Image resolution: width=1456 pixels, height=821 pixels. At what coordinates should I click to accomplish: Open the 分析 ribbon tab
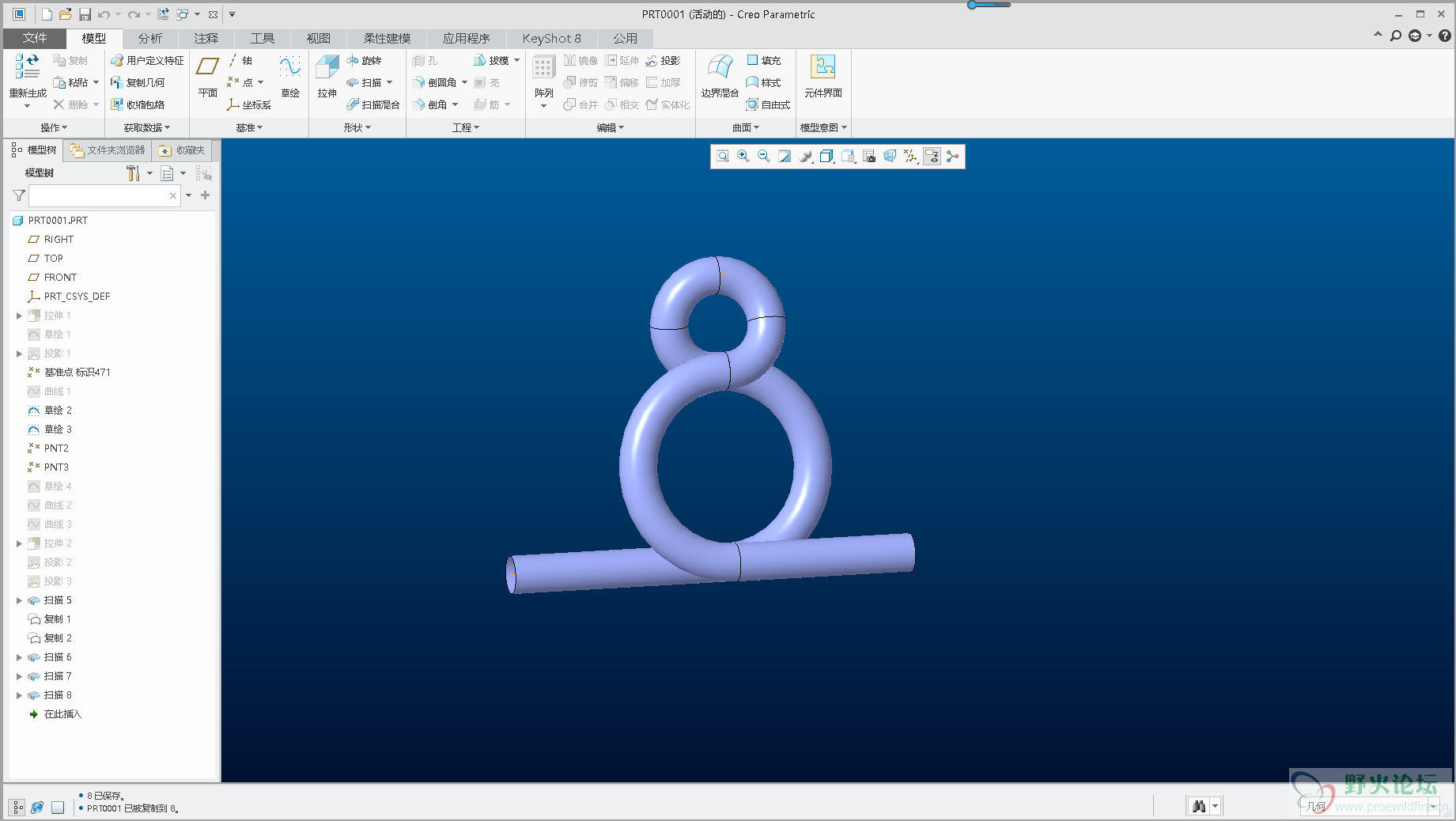click(149, 38)
